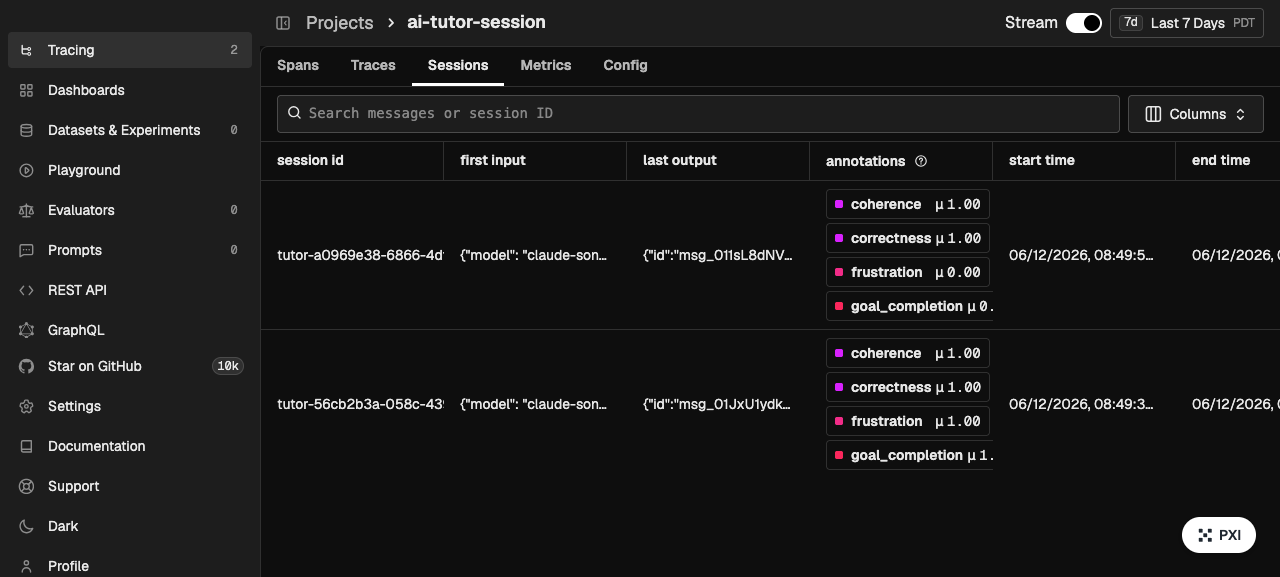
Task: Click the 10k GitHub stars badge
Action: pyautogui.click(x=228, y=366)
